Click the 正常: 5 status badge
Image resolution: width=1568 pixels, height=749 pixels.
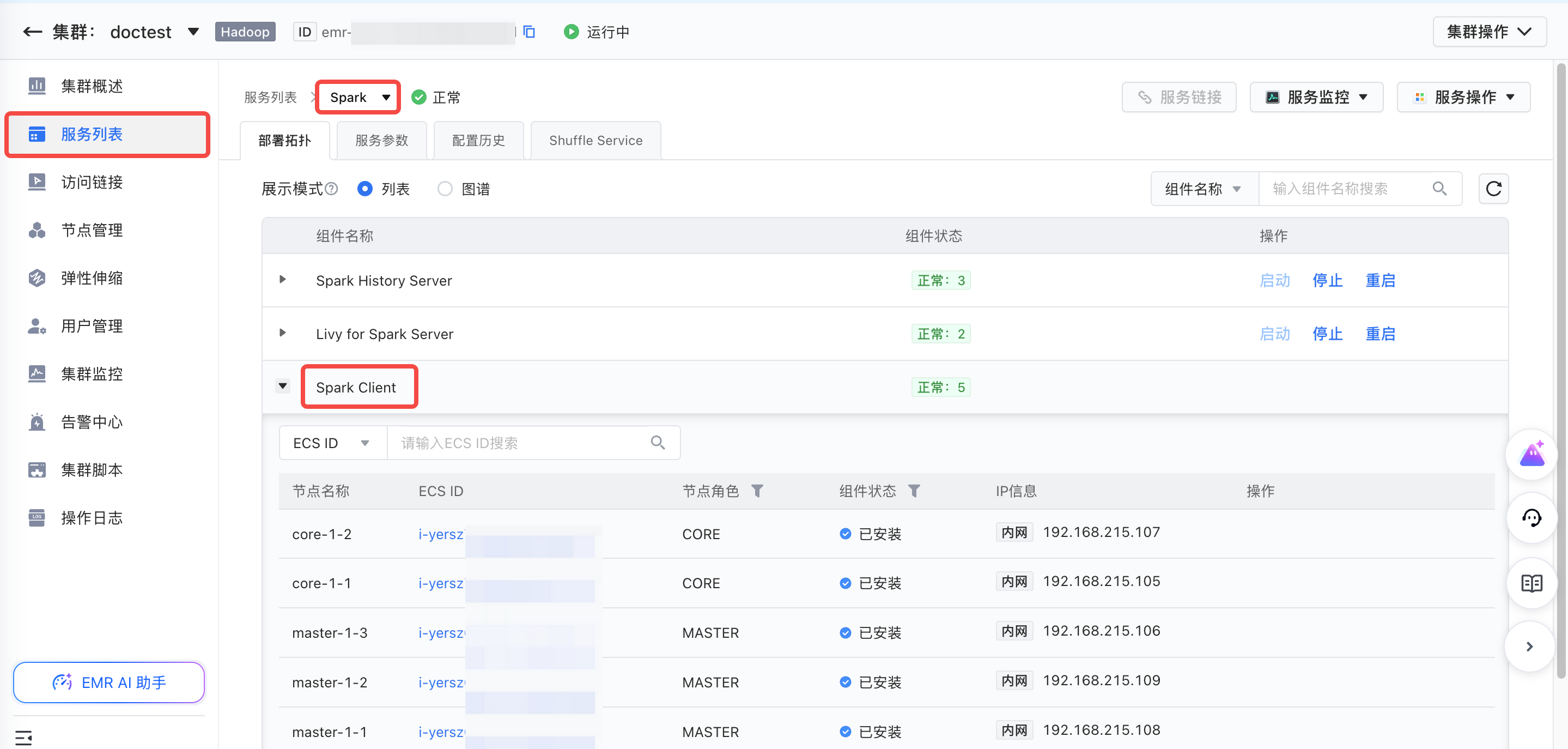coord(941,387)
